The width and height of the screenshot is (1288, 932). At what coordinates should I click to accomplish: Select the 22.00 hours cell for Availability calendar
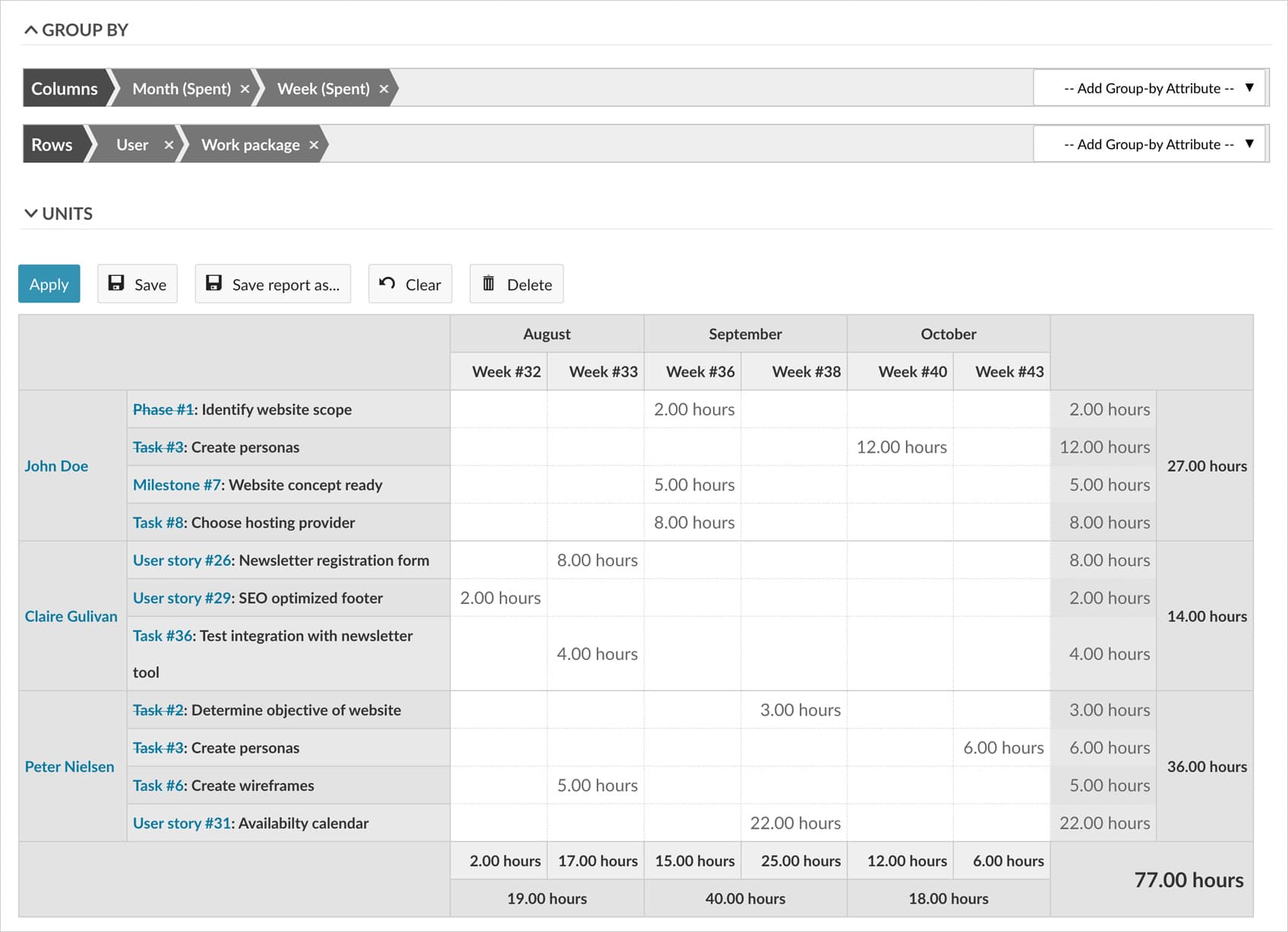(x=794, y=823)
